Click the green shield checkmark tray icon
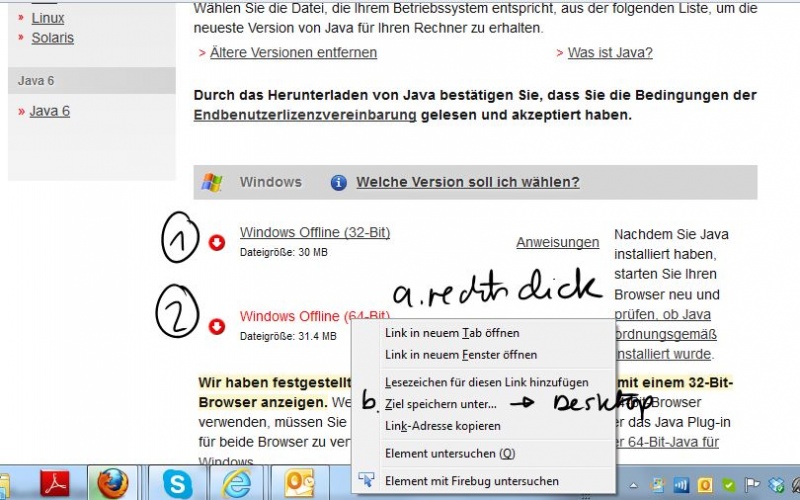This screenshot has height=500, width=800. pos(729,484)
